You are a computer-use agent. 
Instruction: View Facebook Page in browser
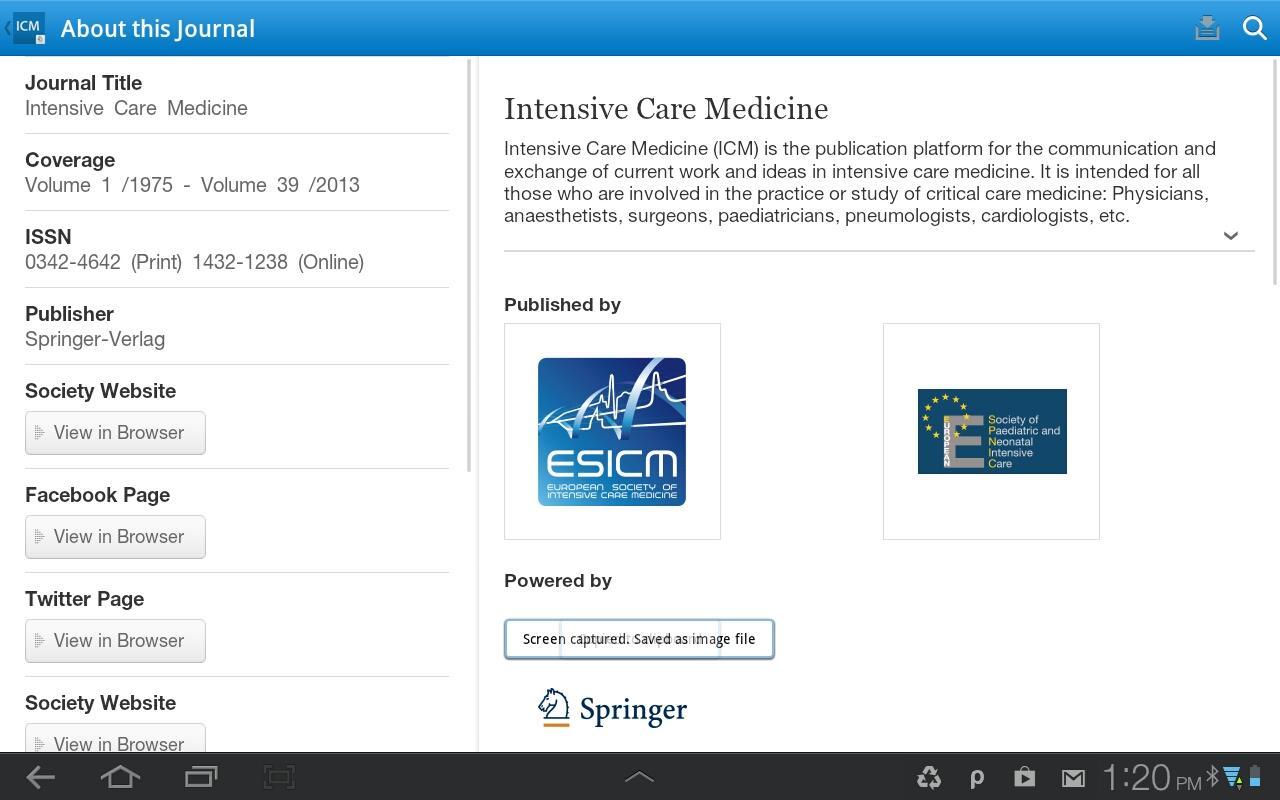[115, 537]
